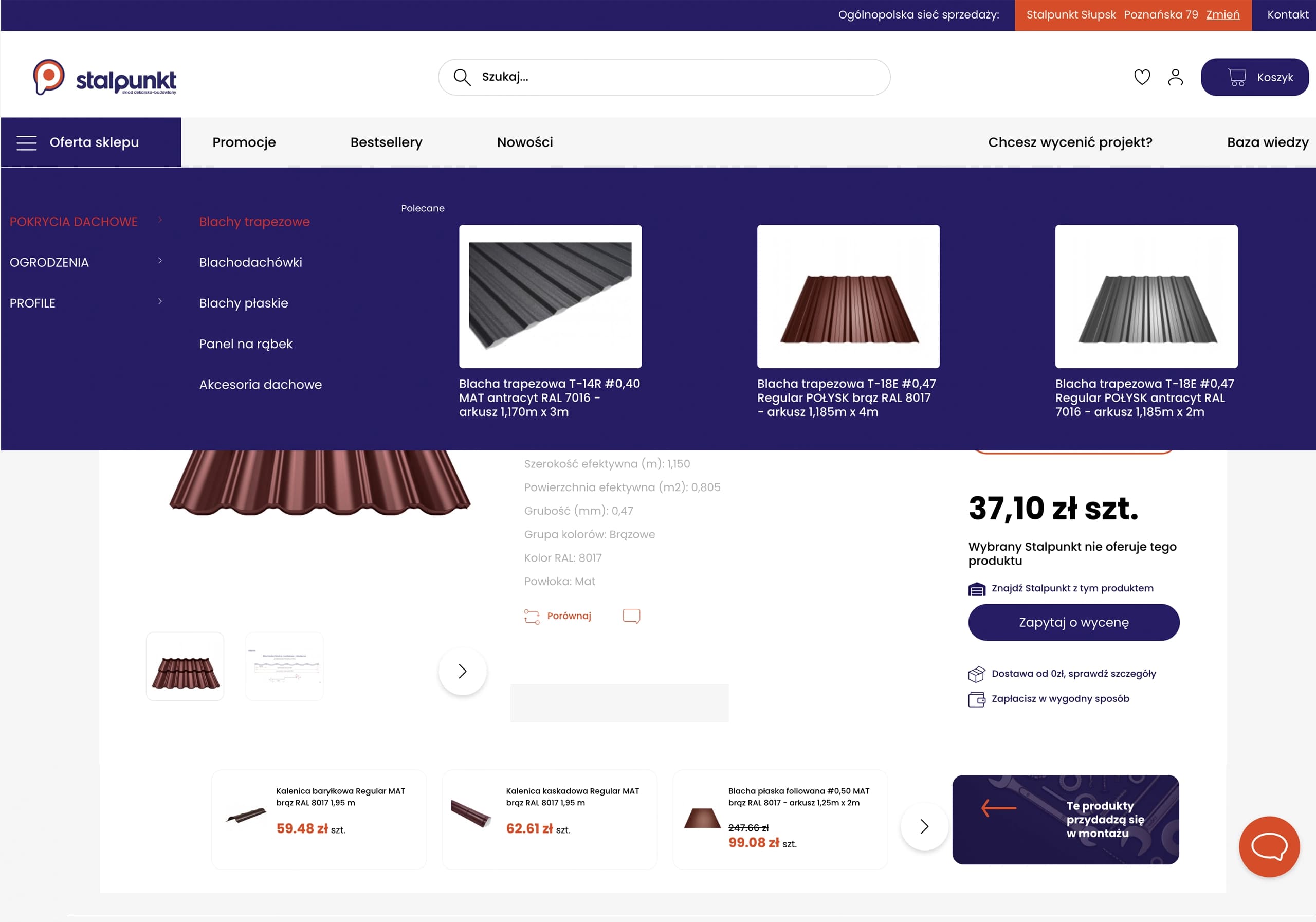Click the delivery box icon
The width and height of the screenshot is (1316, 922).
point(976,674)
